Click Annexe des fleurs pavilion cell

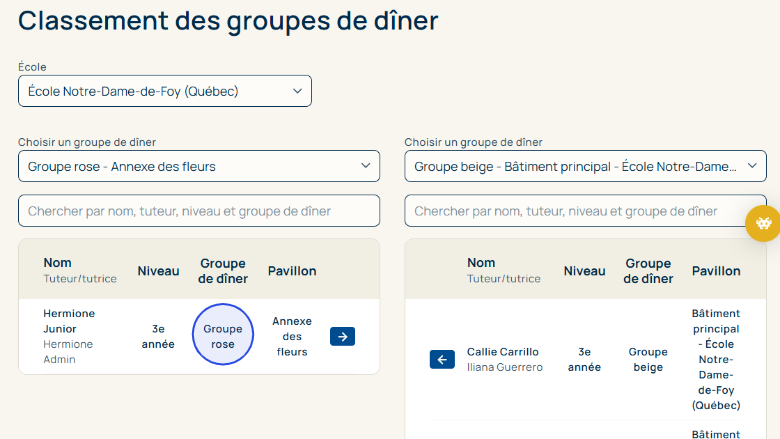pos(292,336)
